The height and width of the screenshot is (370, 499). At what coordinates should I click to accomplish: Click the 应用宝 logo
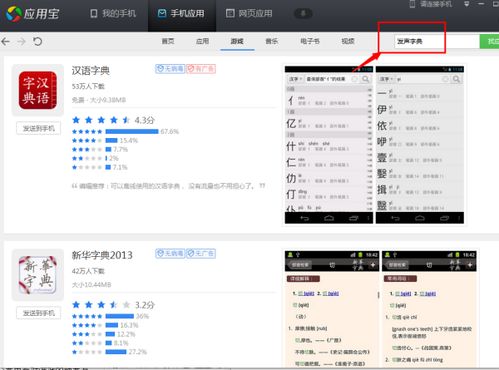[x=33, y=14]
